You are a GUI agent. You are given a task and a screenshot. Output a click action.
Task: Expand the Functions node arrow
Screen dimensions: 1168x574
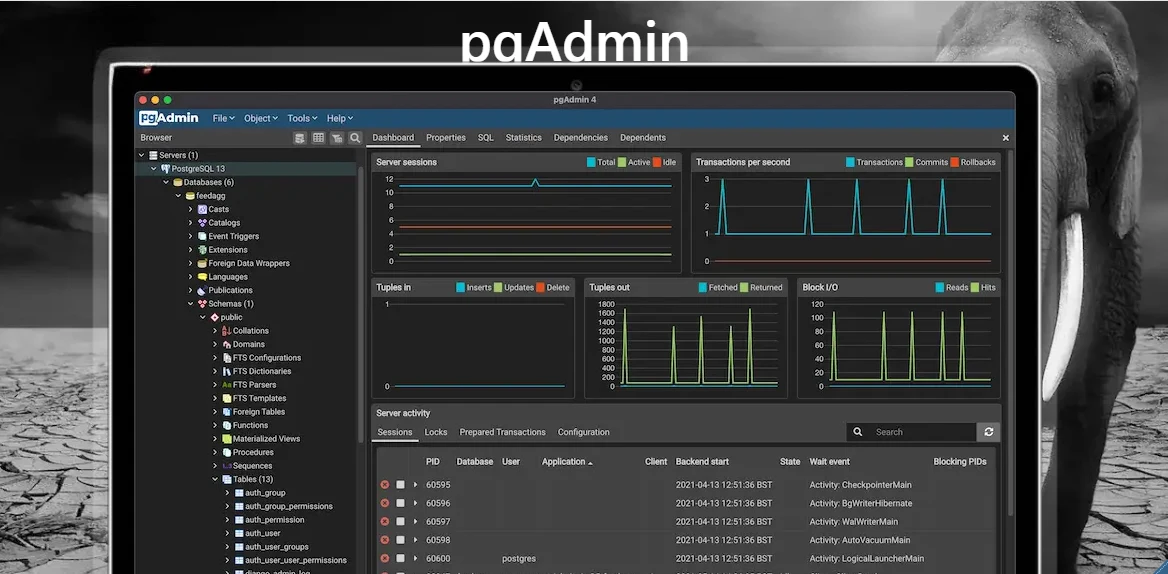[x=215, y=425]
